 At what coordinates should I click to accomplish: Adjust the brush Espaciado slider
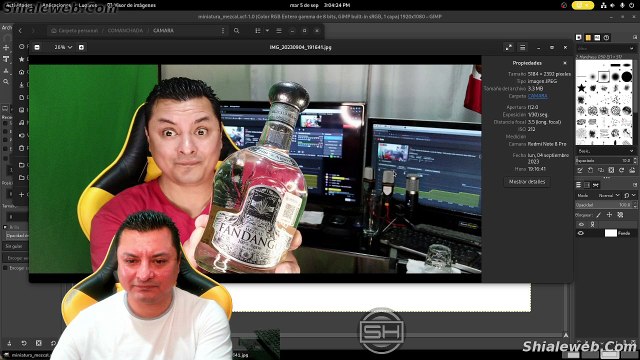606,160
